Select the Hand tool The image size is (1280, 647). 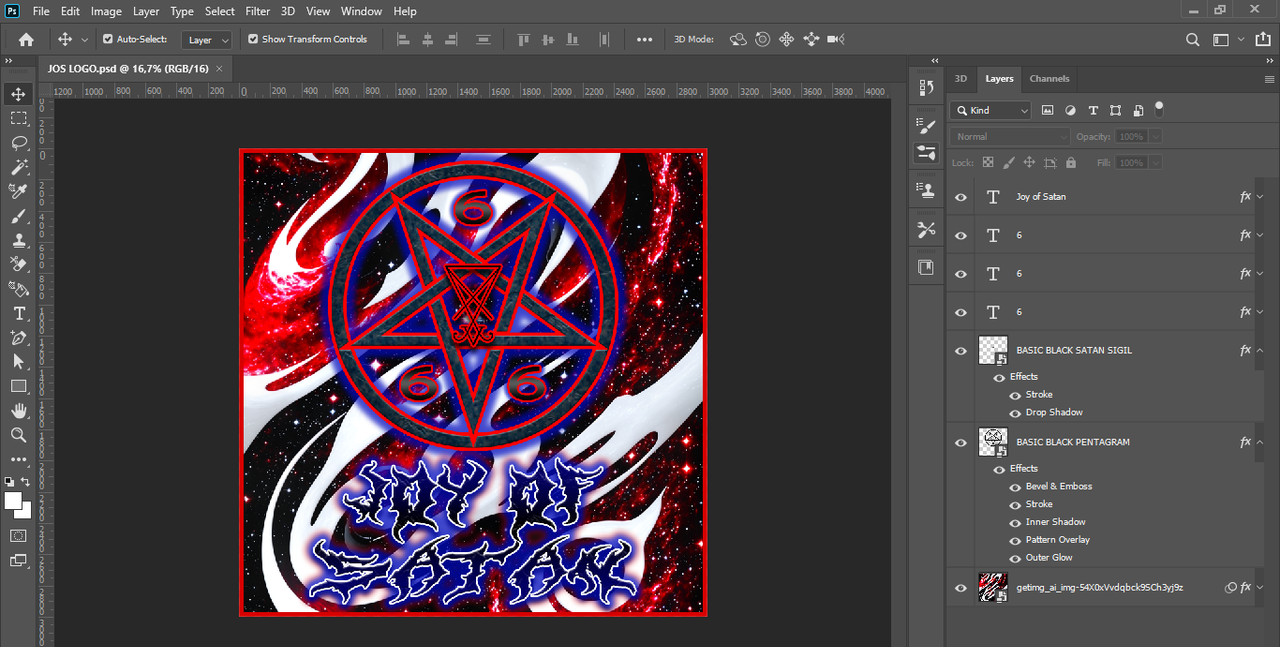click(19, 411)
